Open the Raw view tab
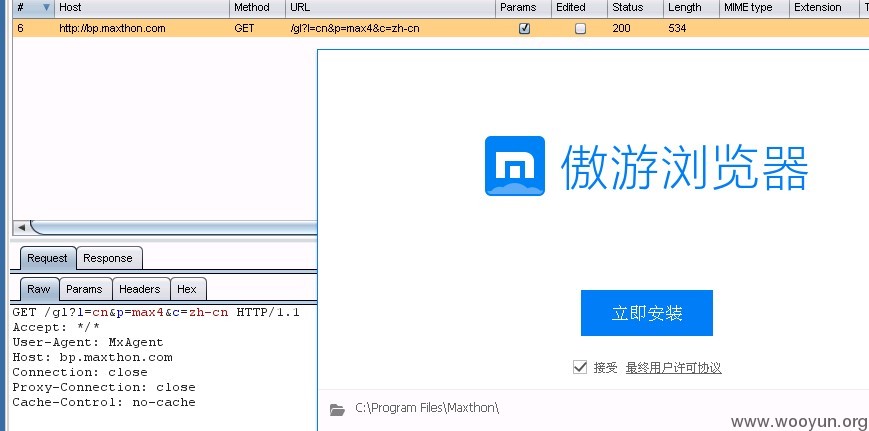The height and width of the screenshot is (431, 869). pyautogui.click(x=39, y=289)
